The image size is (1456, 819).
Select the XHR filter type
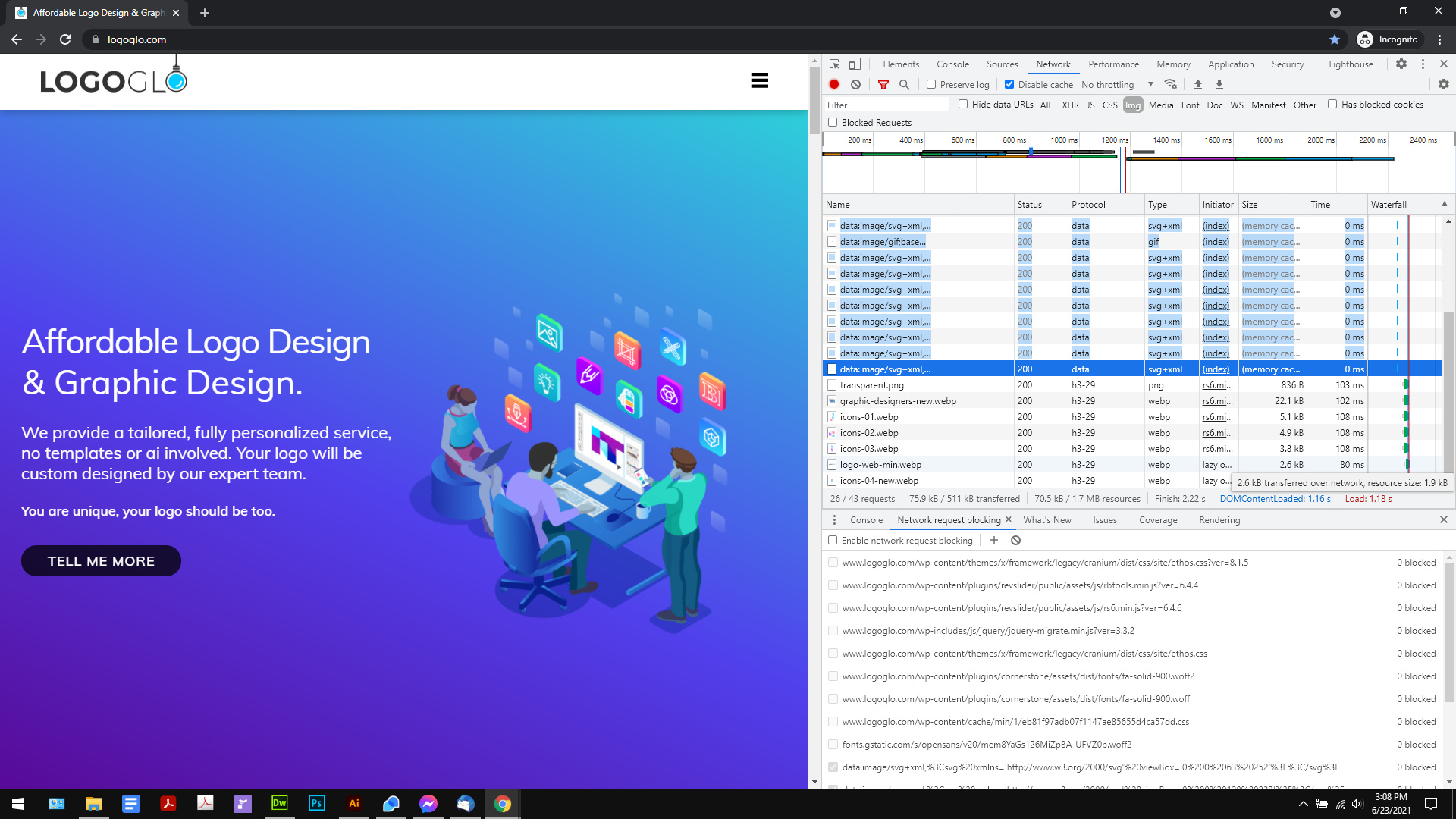point(1070,105)
